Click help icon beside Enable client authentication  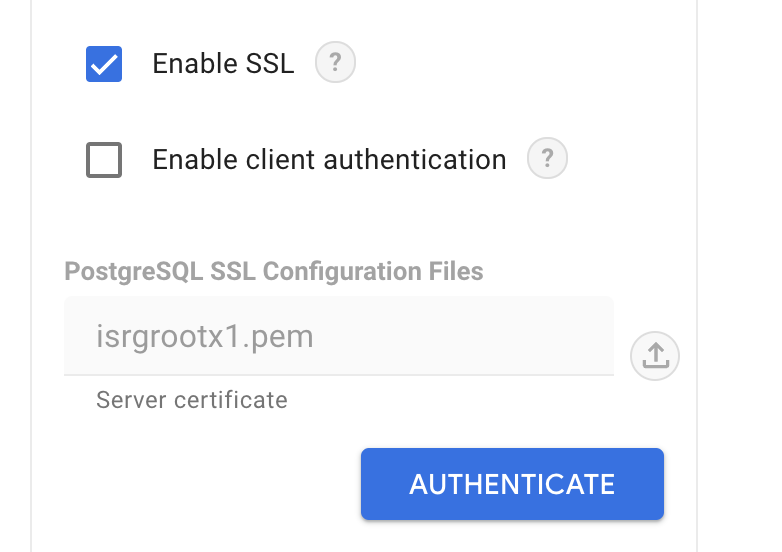(x=547, y=159)
